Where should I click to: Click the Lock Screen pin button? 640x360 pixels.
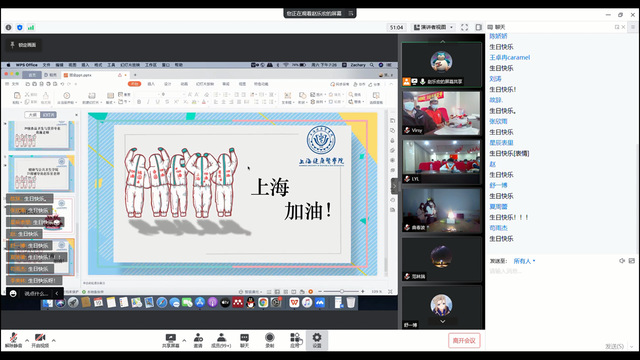coord(23,45)
